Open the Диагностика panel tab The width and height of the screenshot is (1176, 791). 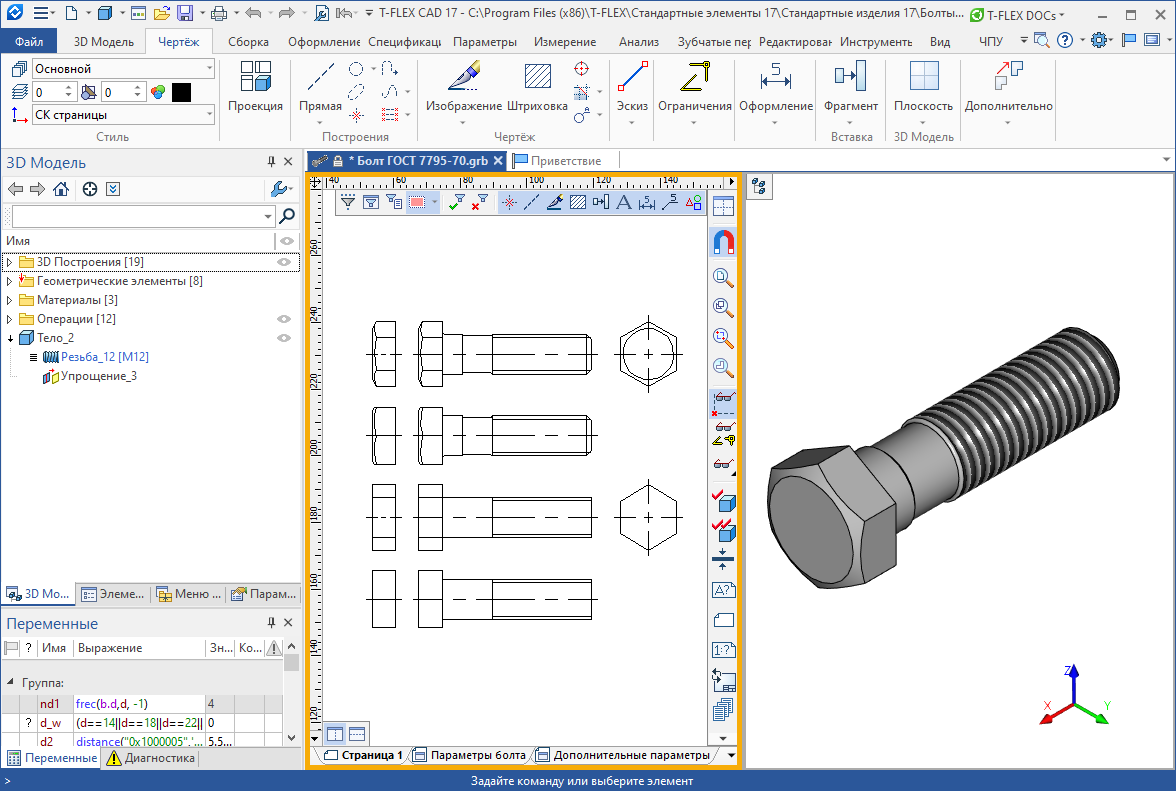(x=151, y=759)
